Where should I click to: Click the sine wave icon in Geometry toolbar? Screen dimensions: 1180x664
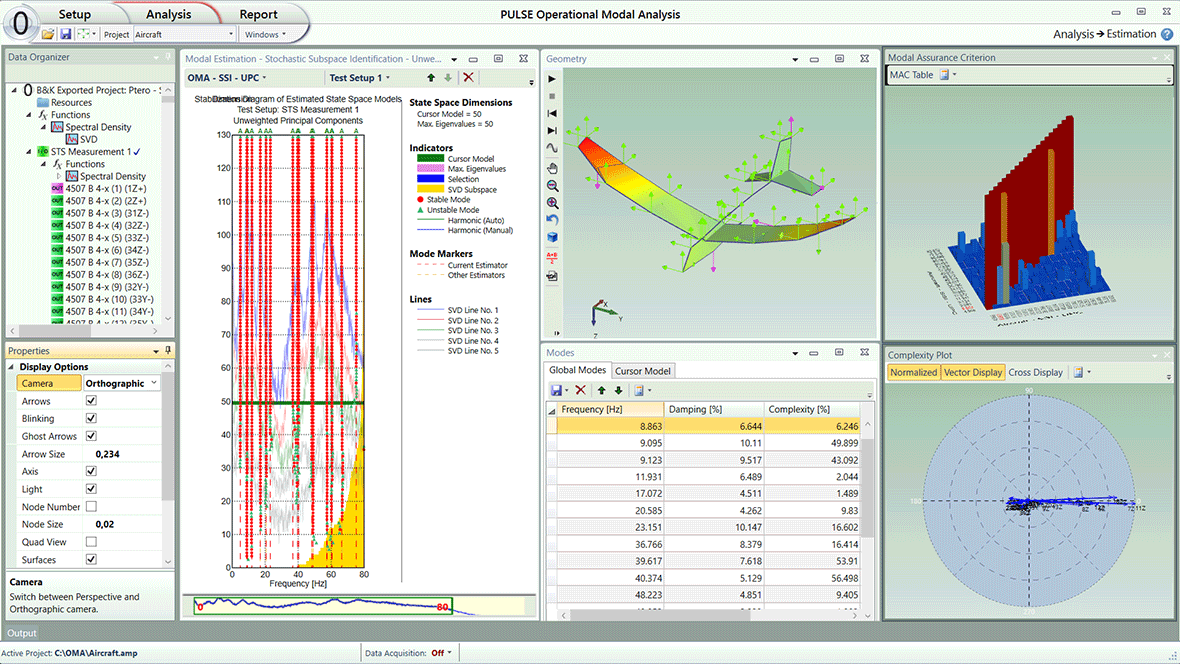coord(552,148)
